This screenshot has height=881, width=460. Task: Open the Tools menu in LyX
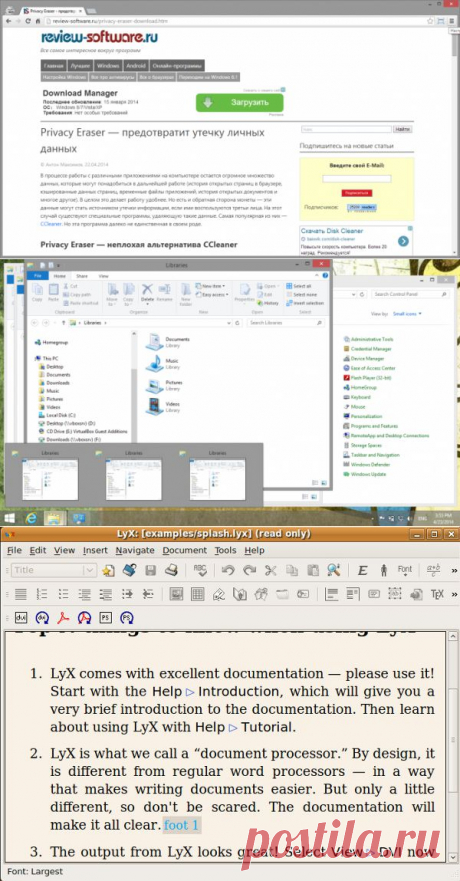coord(226,550)
